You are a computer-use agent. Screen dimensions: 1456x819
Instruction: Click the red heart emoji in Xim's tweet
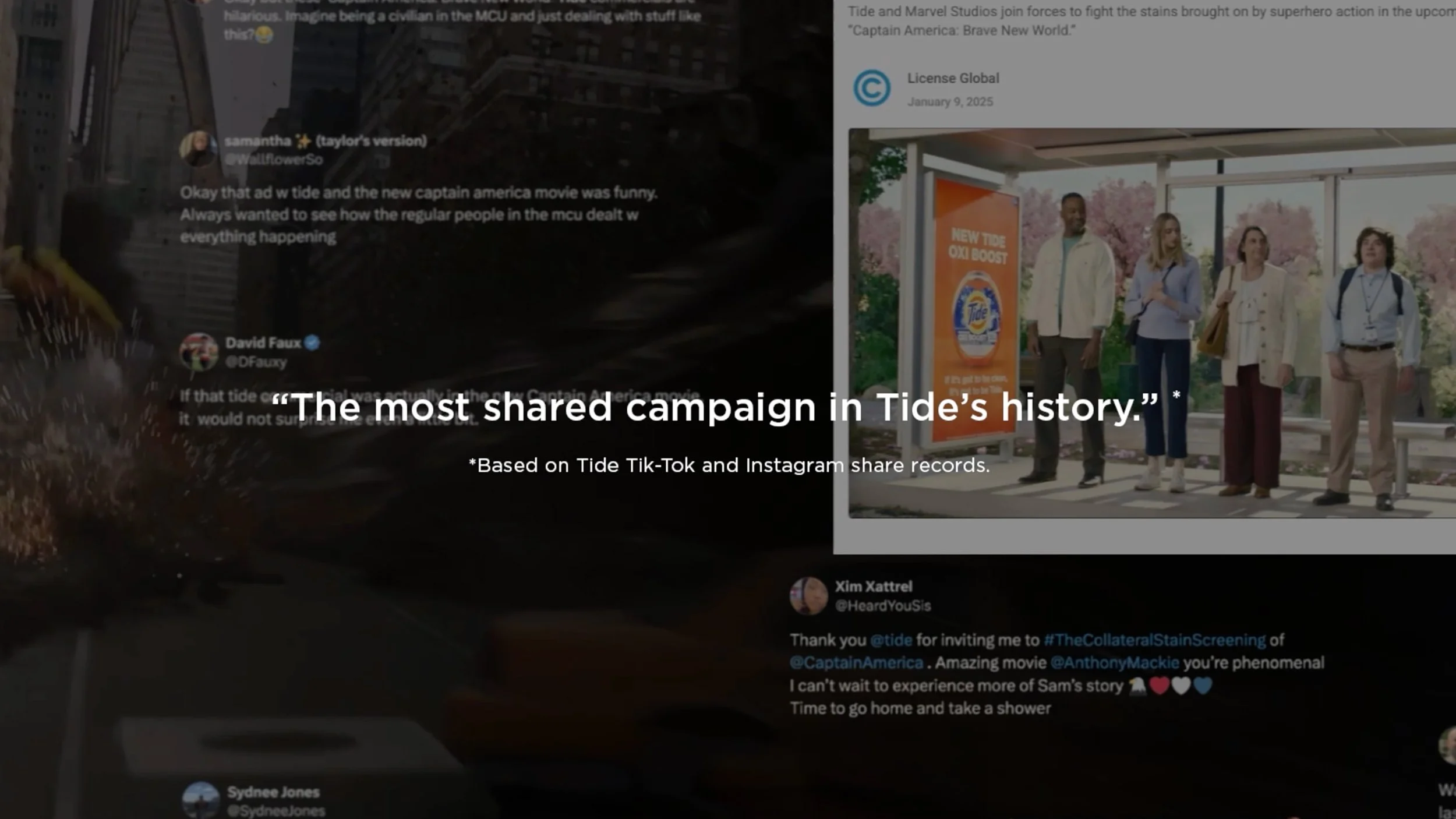point(1159,686)
